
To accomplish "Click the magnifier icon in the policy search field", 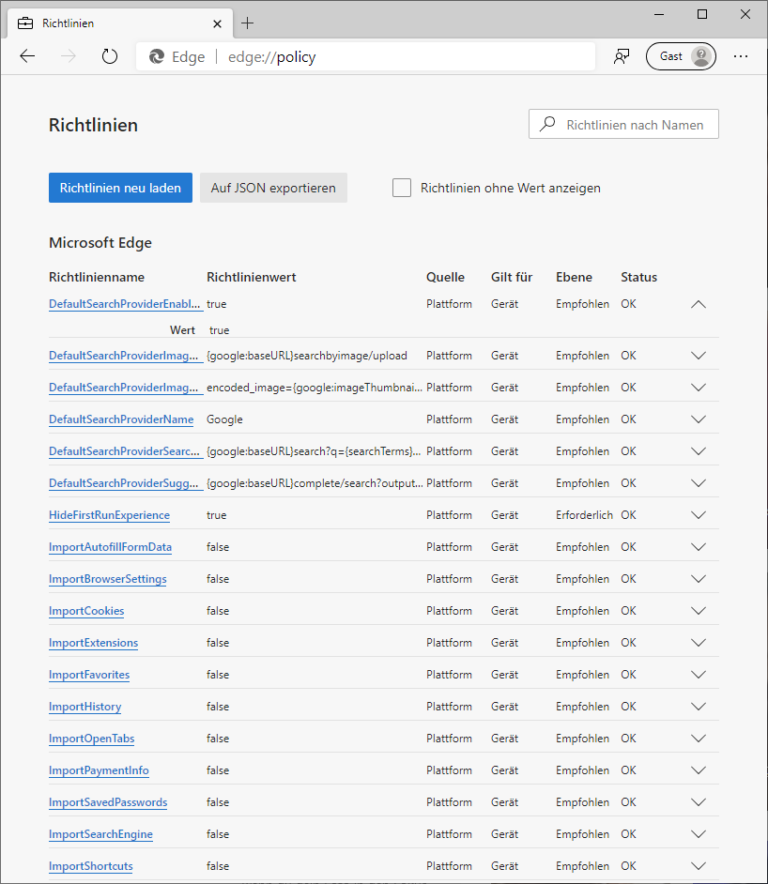I will (x=546, y=123).
